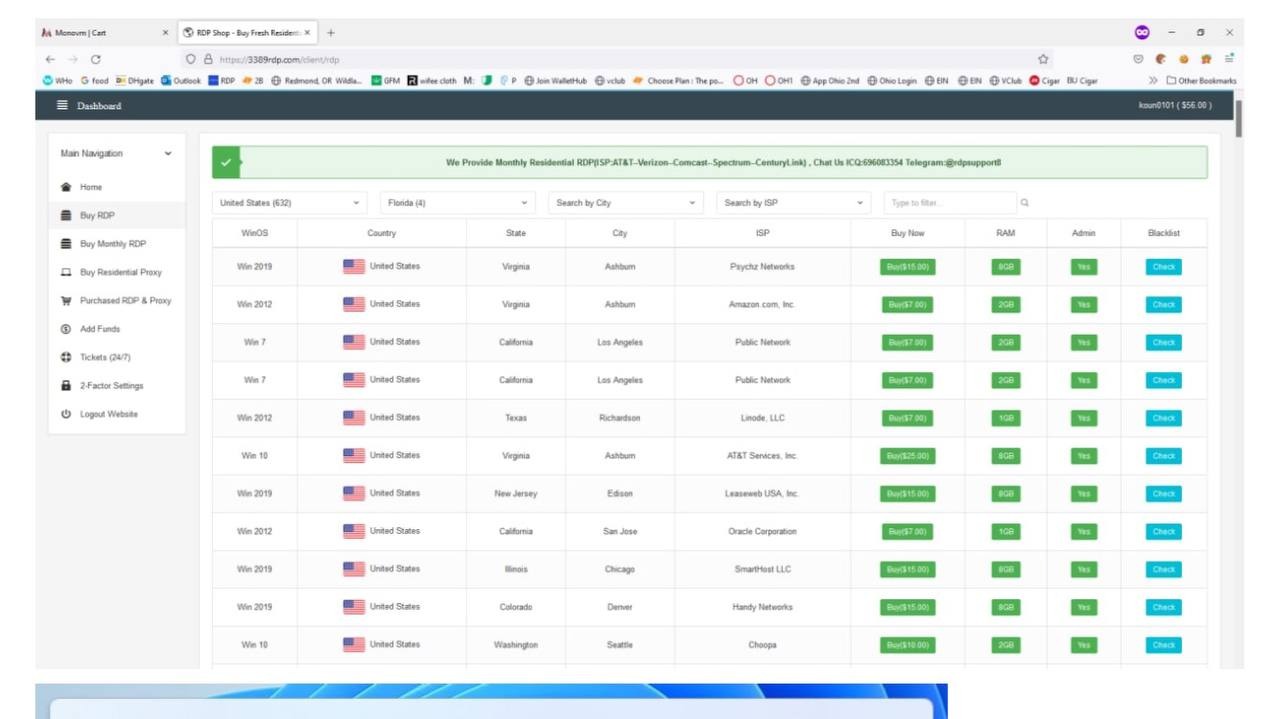This screenshot has height=719, width=1280.
Task: Reload the page with the refresh icon
Action: click(96, 59)
